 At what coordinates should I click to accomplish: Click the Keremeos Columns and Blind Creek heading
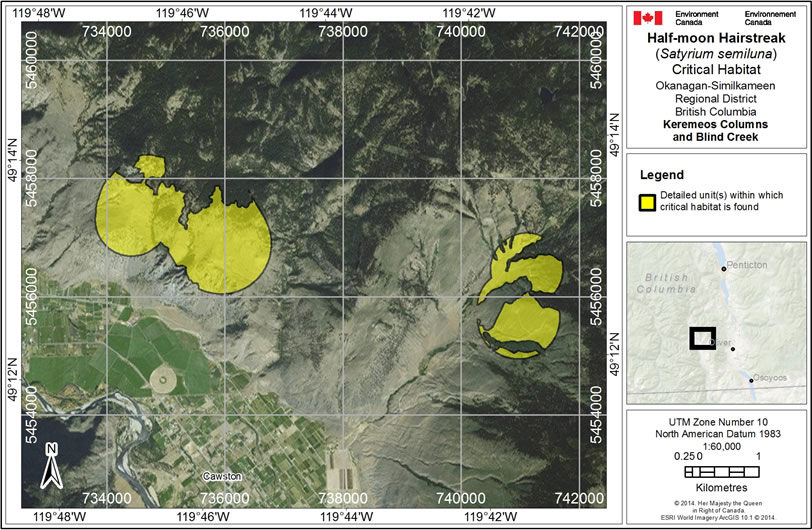718,130
